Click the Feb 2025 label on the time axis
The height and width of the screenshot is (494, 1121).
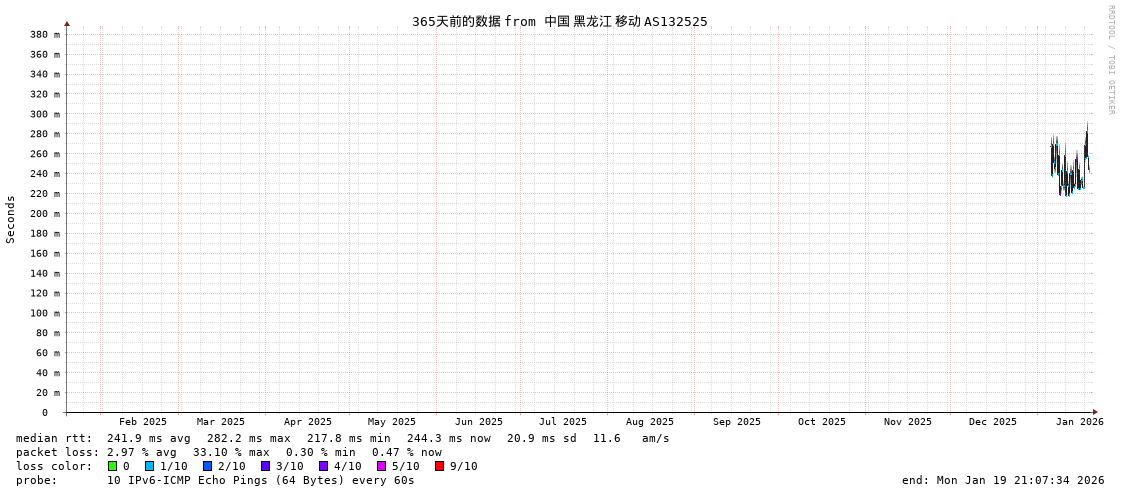tap(143, 422)
